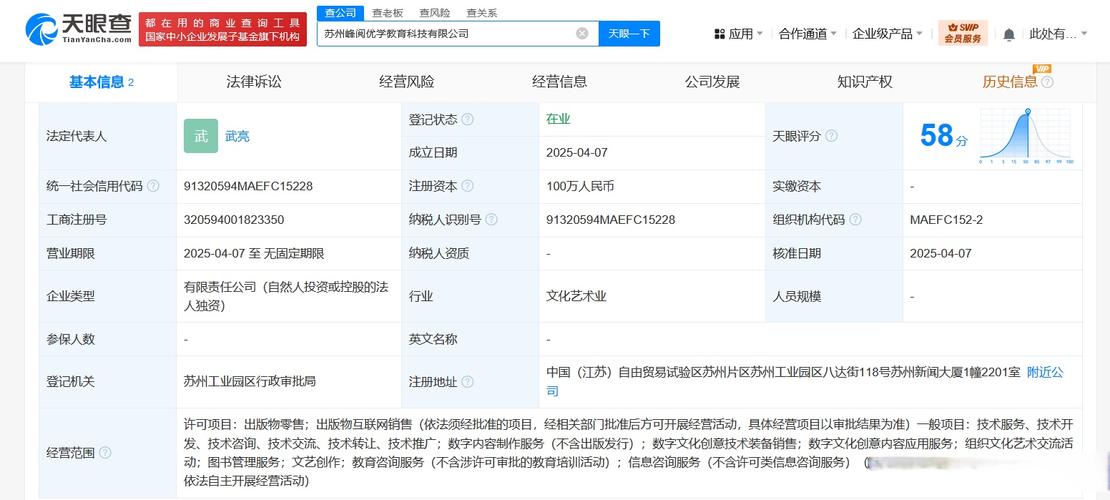The height and width of the screenshot is (500, 1110).
Task: Select 成立日期 value 2025-04-07
Action: 577,152
